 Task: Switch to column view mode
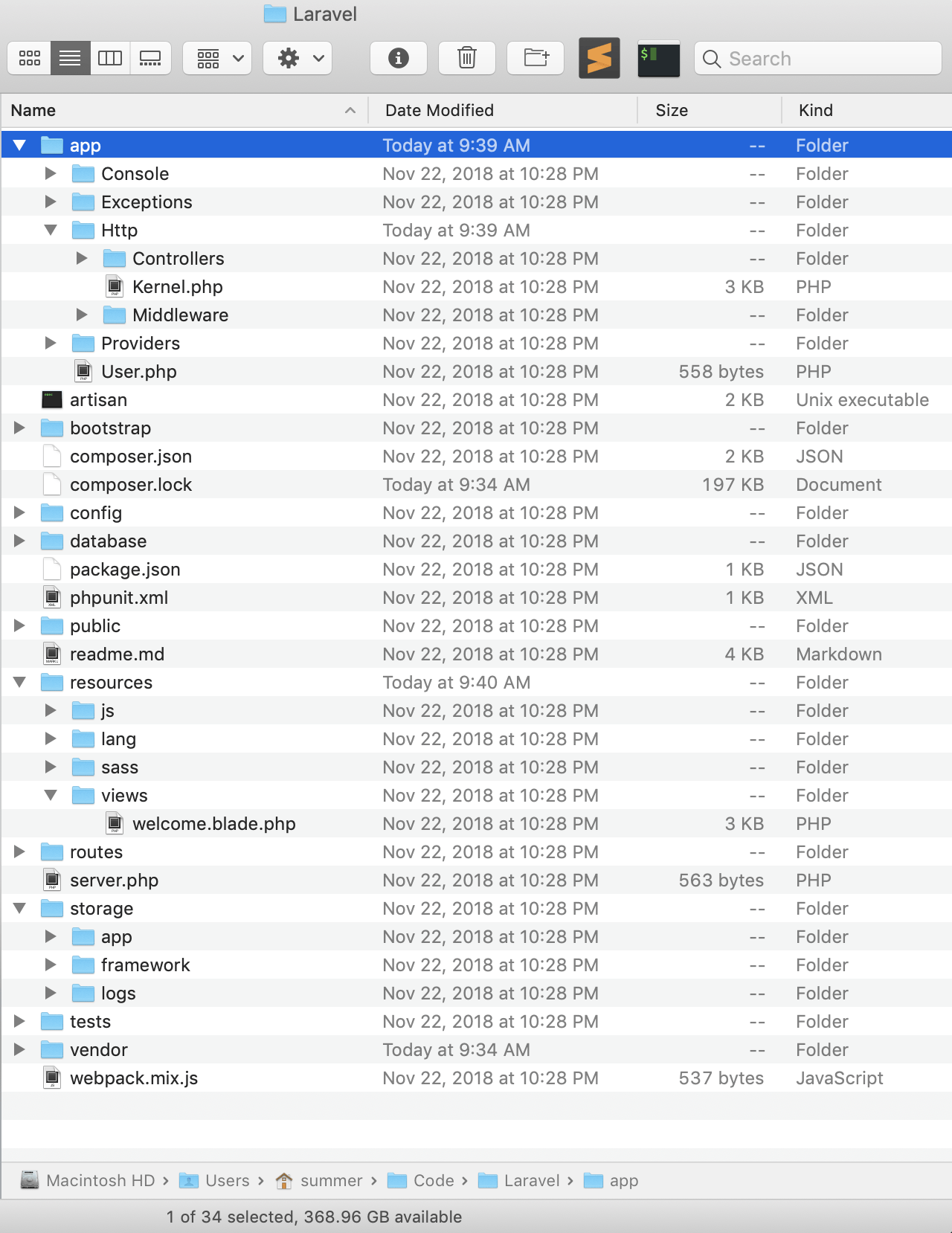pyautogui.click(x=110, y=58)
